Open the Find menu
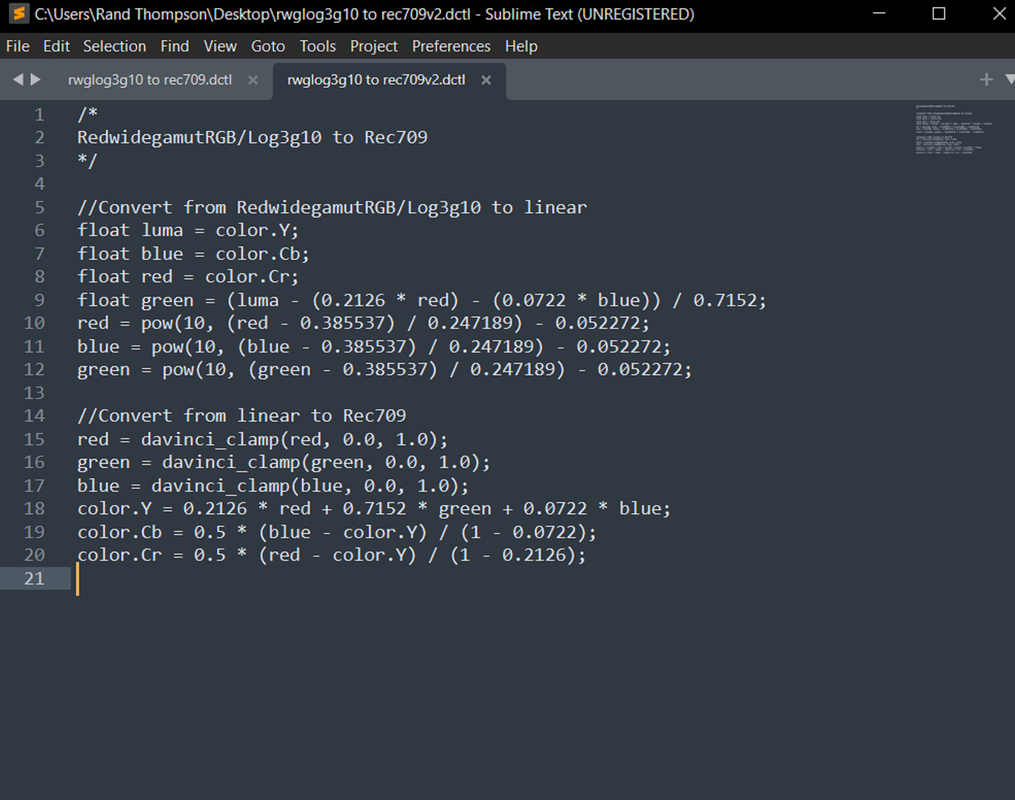 (175, 47)
